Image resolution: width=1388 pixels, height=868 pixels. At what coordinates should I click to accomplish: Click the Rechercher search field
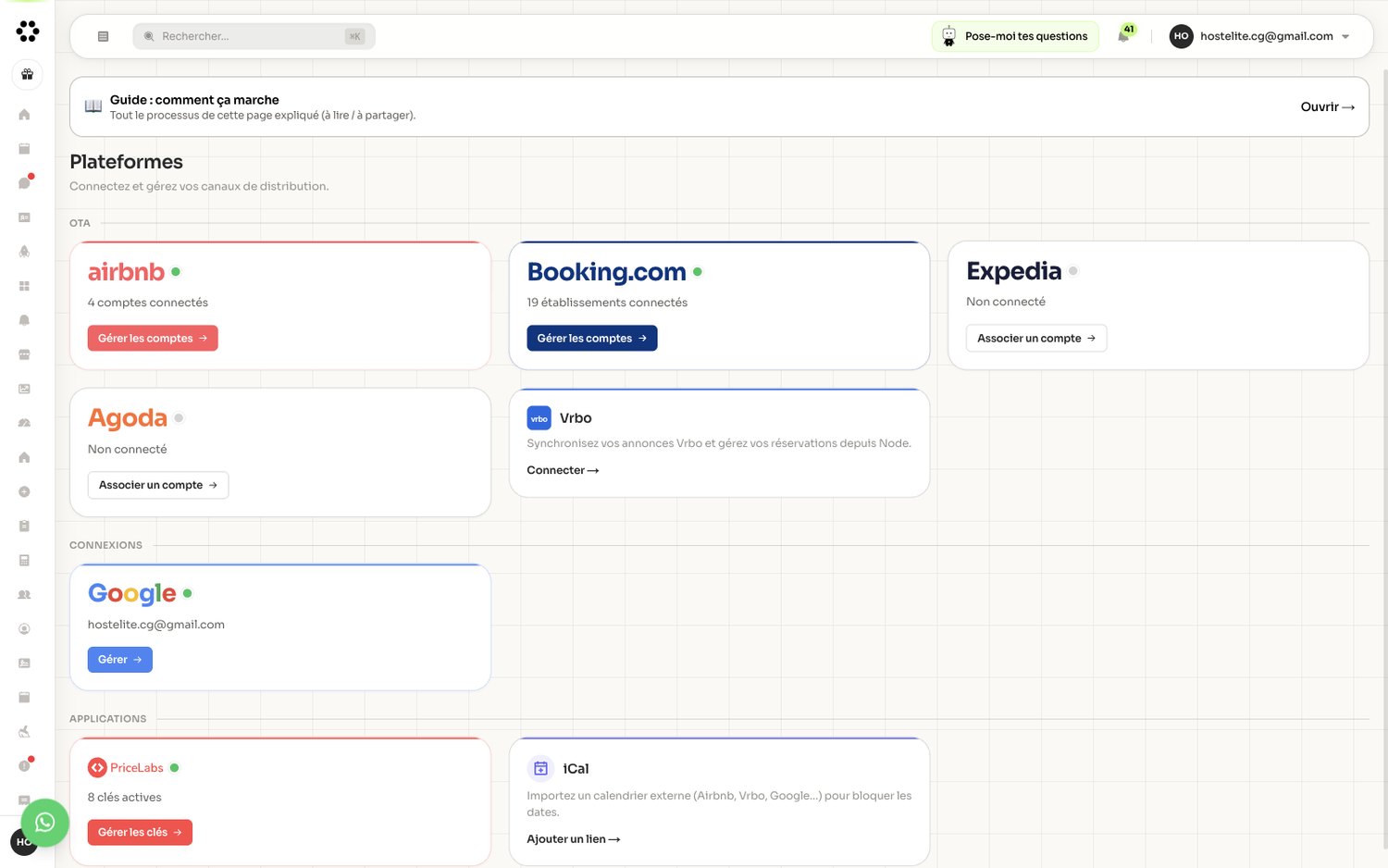click(254, 36)
